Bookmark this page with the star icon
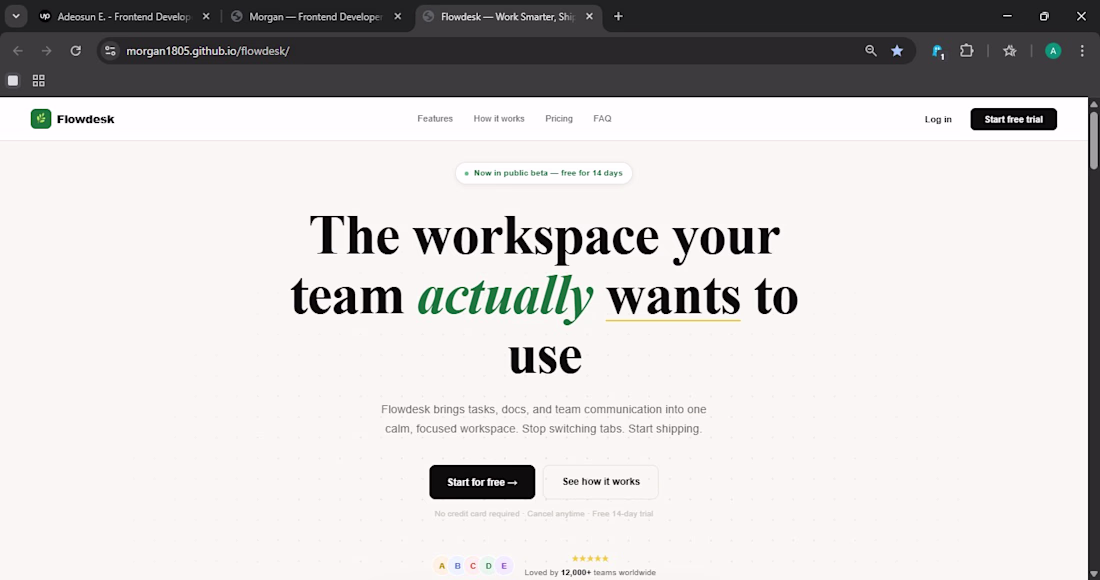Viewport: 1100px width, 580px height. pos(897,50)
